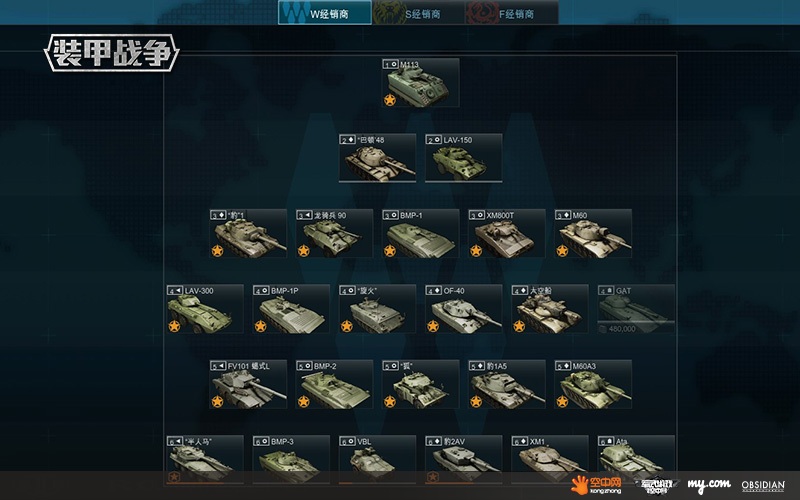This screenshot has width=800, height=500.
Task: Click the star badge on BMP-2 card
Action: [x=304, y=402]
